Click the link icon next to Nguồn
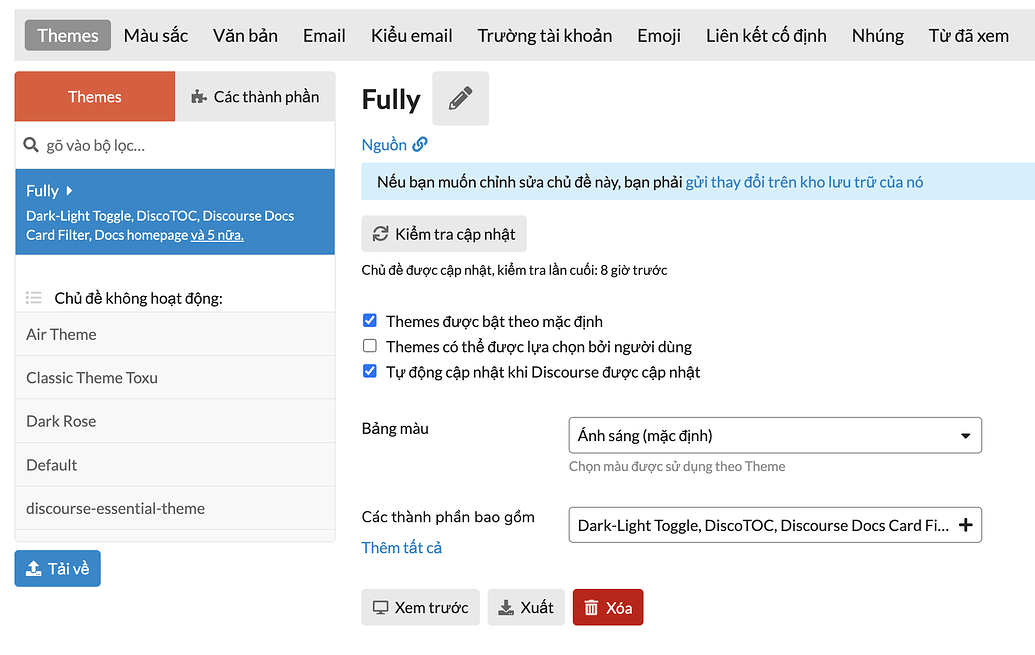 point(420,145)
